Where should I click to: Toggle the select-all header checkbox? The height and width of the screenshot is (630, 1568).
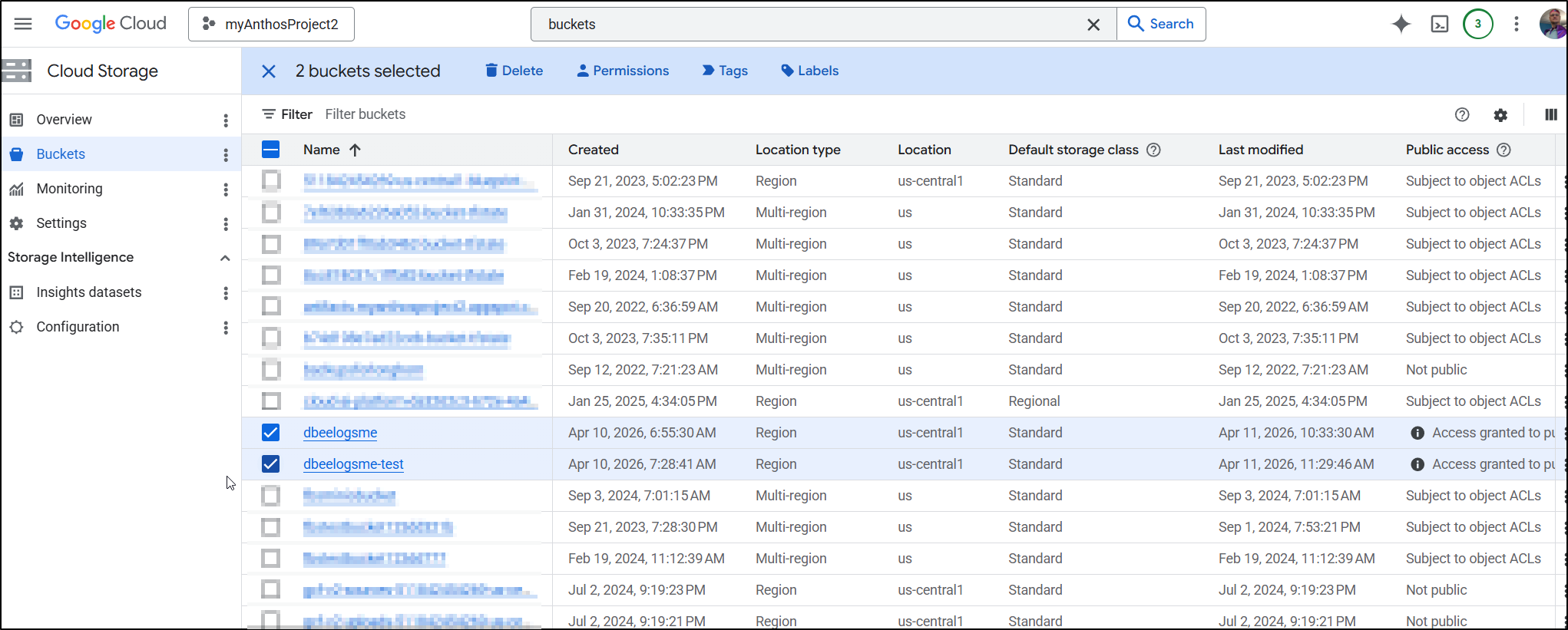(x=270, y=150)
